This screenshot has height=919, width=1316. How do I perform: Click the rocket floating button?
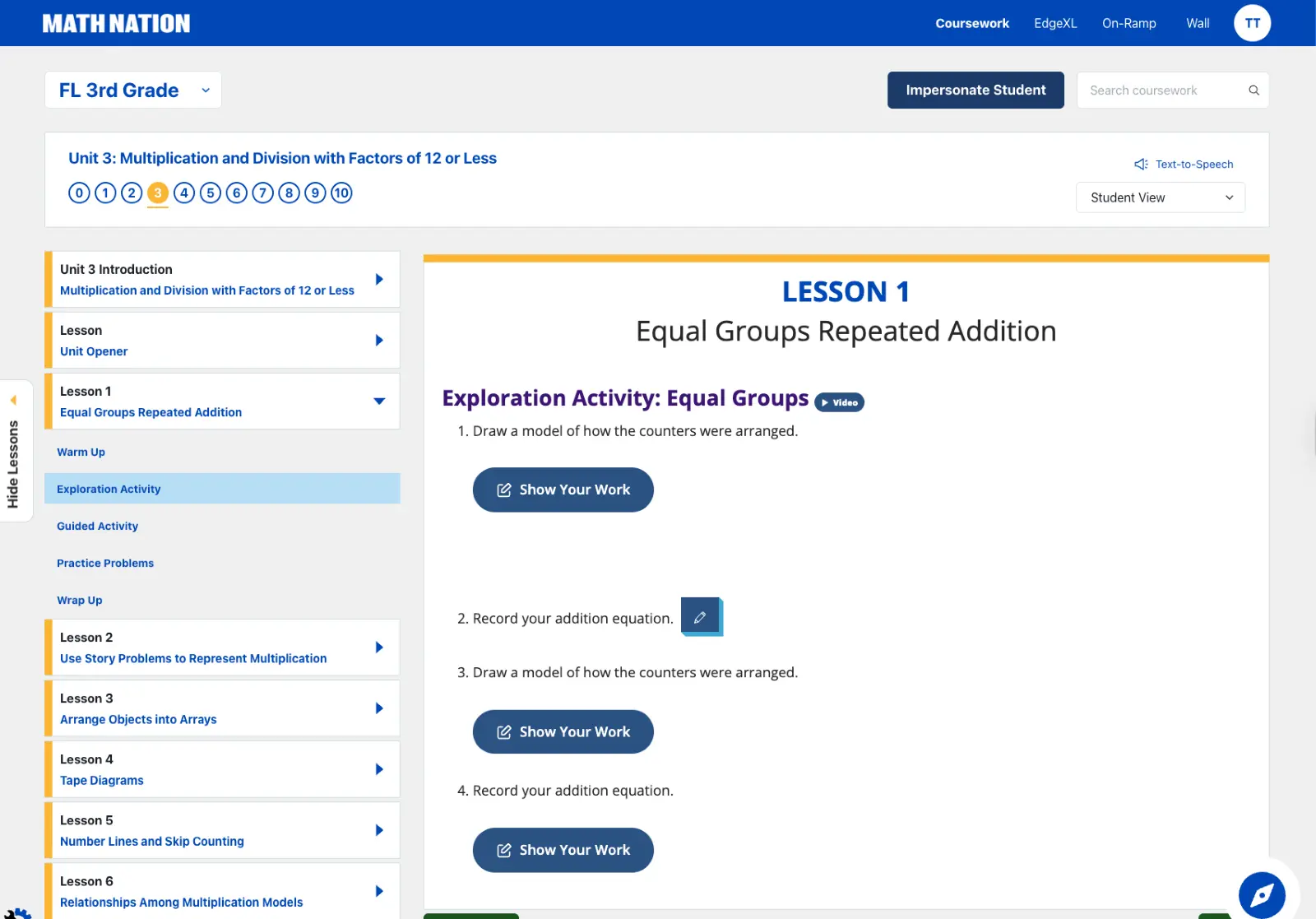[x=1262, y=894]
